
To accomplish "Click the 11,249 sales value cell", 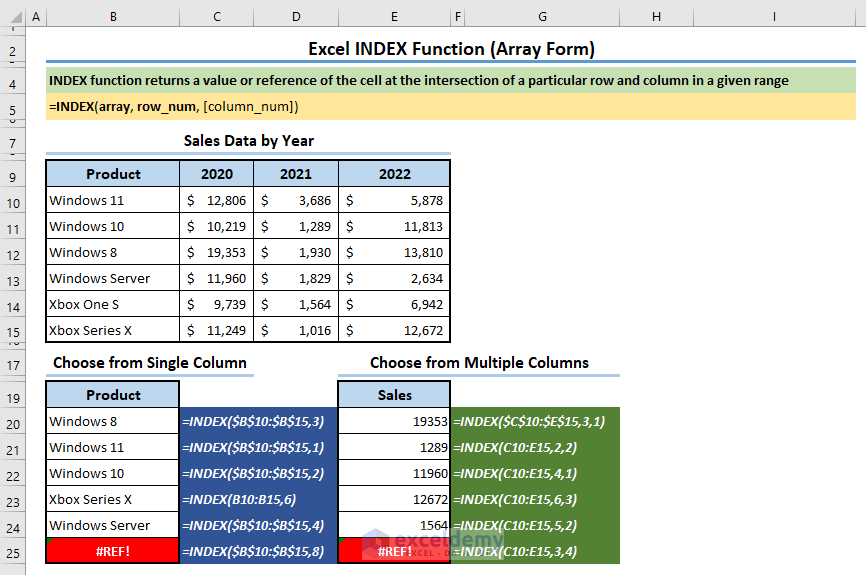I will click(x=216, y=330).
